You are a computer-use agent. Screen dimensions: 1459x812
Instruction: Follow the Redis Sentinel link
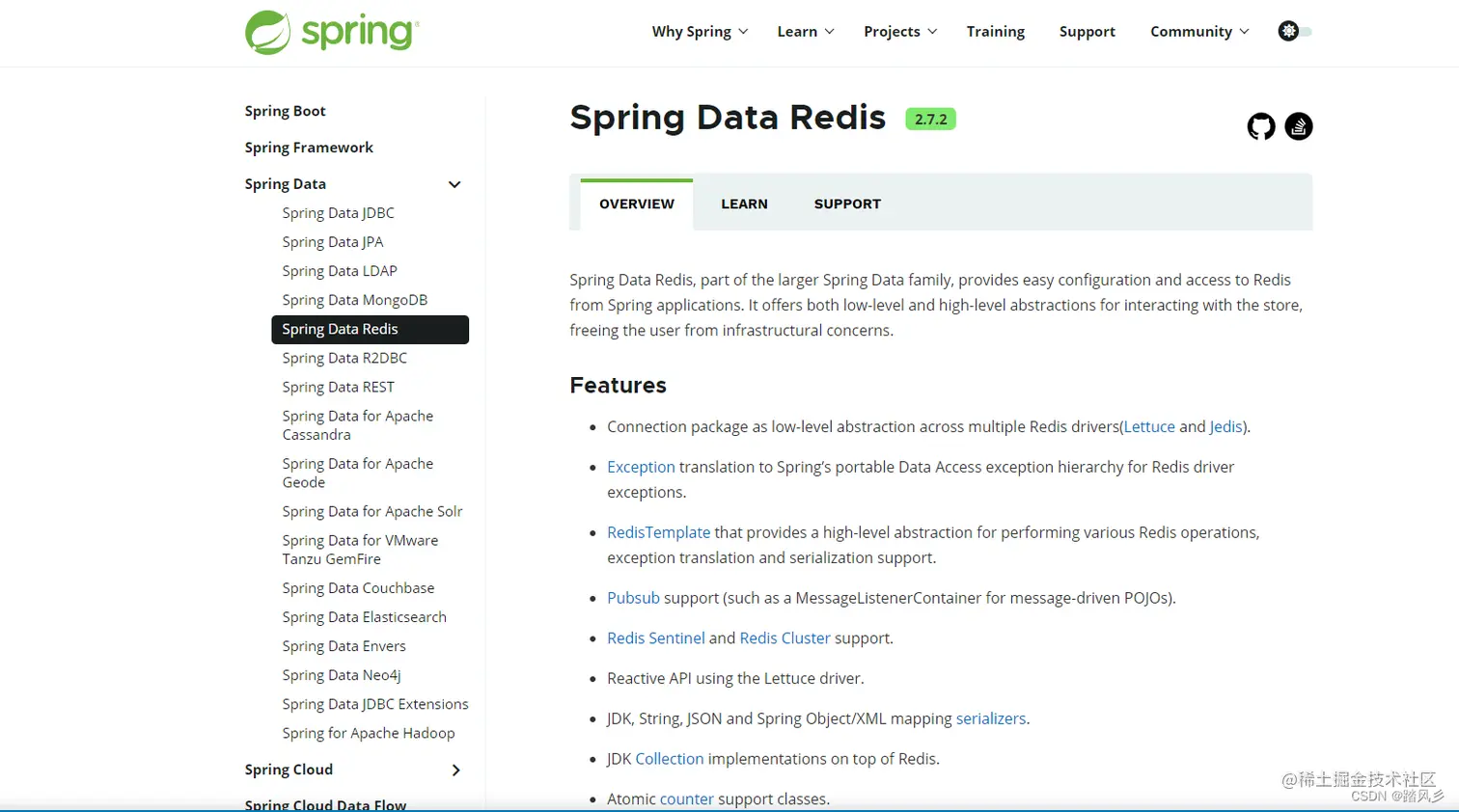[x=656, y=638]
